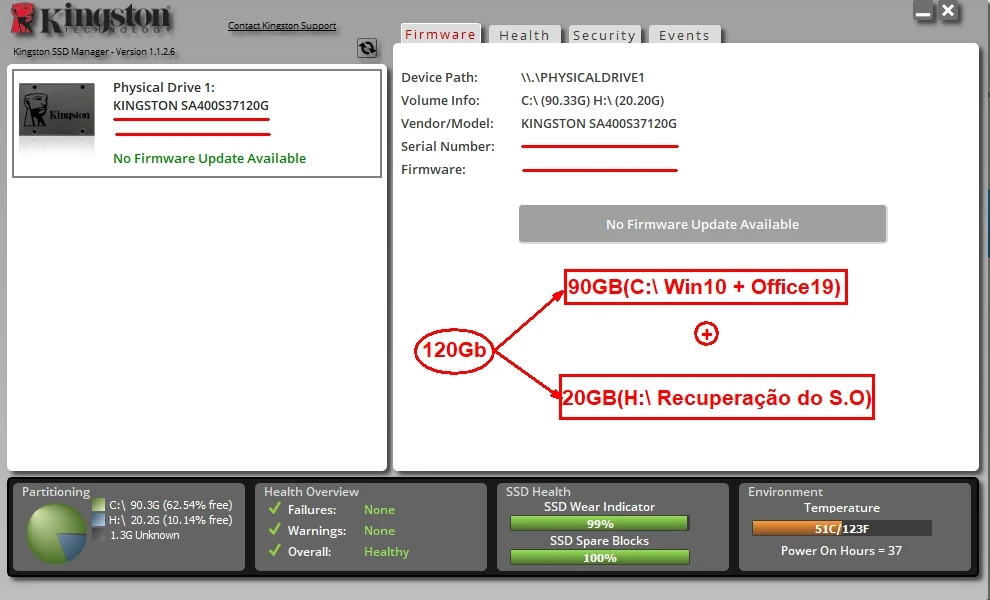Click the Overall checkmark icon
990x600 pixels.
click(274, 551)
